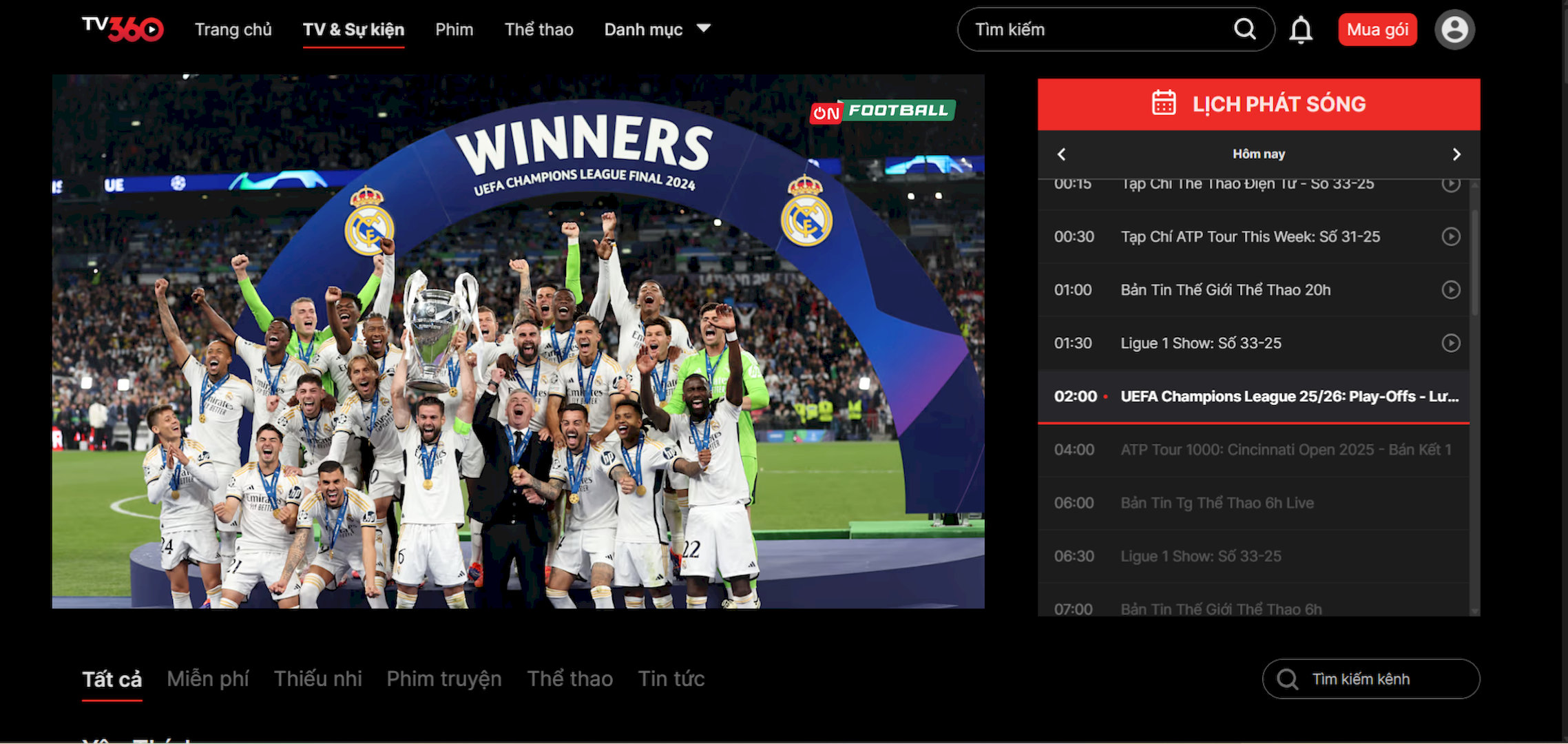Expand the Danh mục dropdown

[x=657, y=30]
